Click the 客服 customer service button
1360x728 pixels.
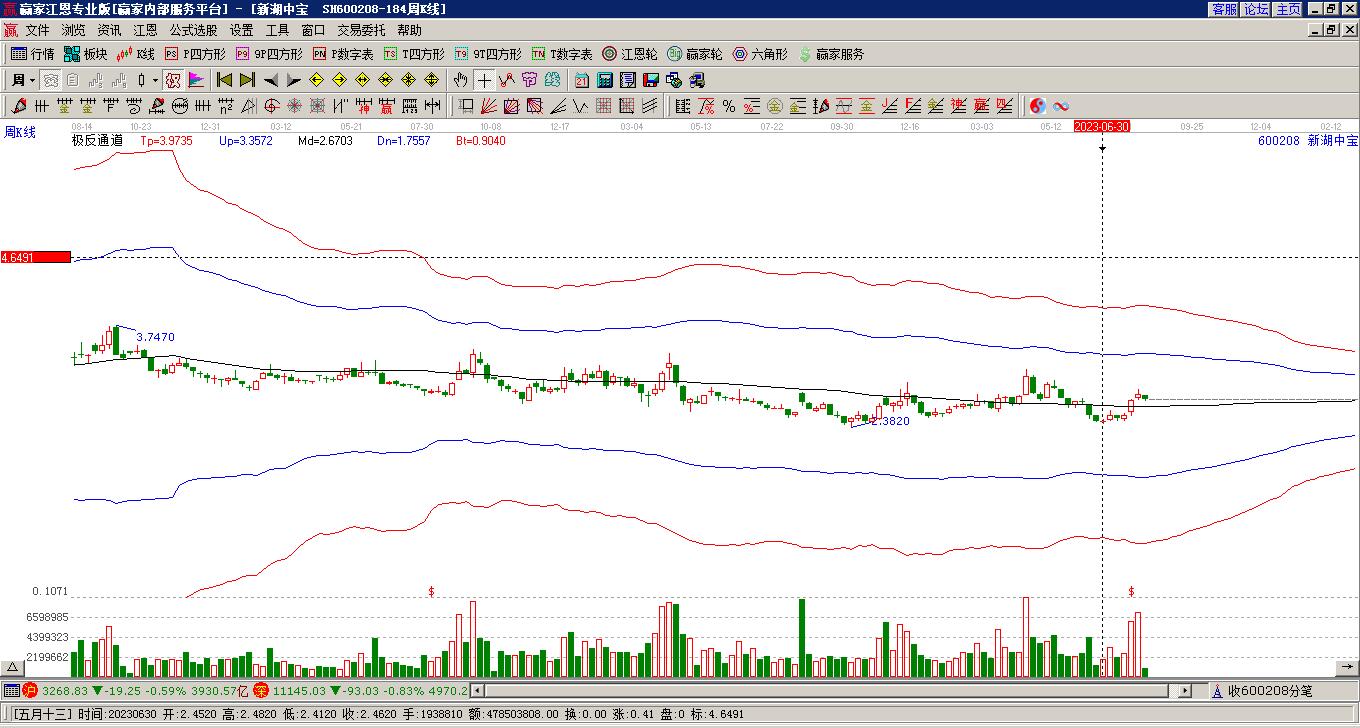pos(1224,9)
